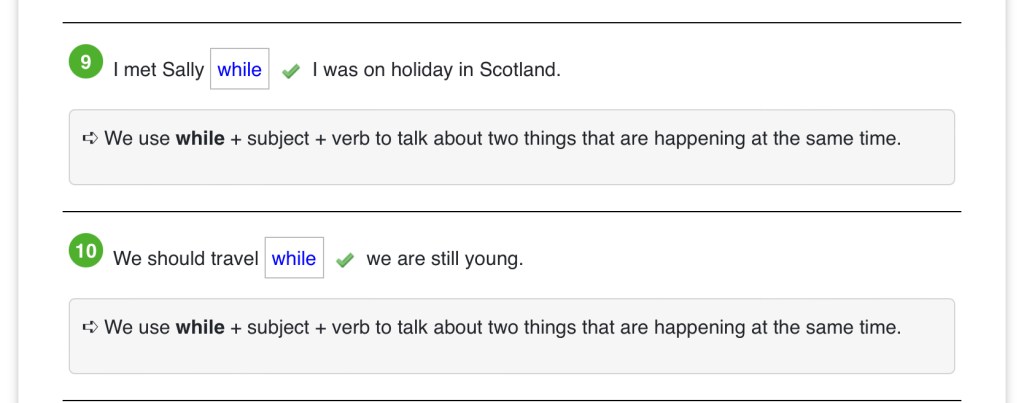The height and width of the screenshot is (403, 1024).
Task: Focus the 'while' answer field after 'We should travel'
Action: (x=294, y=258)
